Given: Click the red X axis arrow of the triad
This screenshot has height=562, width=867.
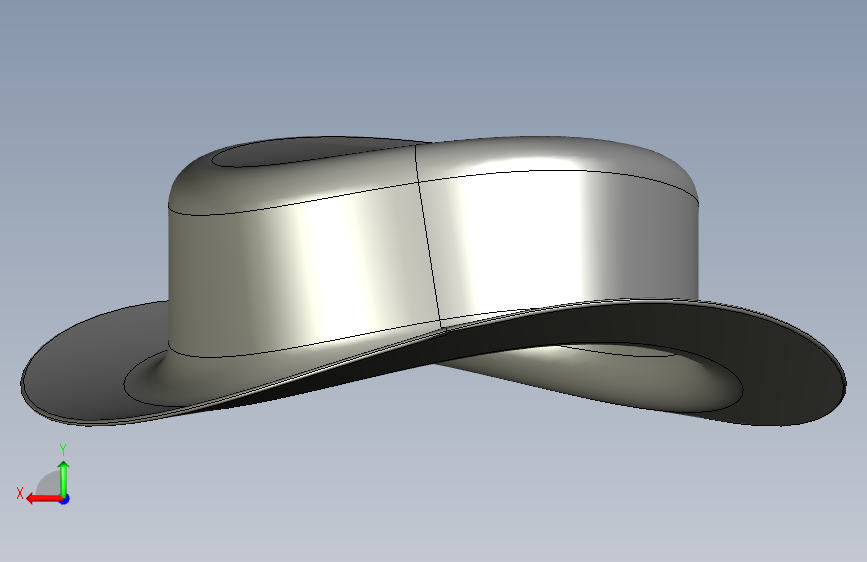Looking at the screenshot, I should [x=44, y=499].
